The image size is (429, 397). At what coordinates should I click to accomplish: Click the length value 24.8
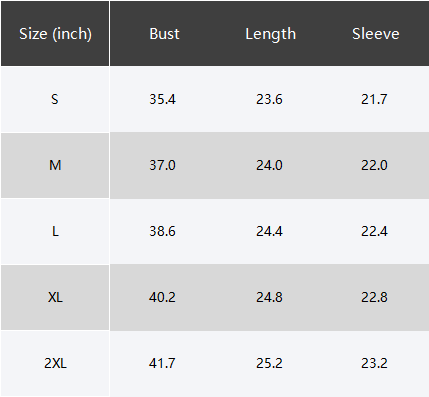(x=269, y=297)
